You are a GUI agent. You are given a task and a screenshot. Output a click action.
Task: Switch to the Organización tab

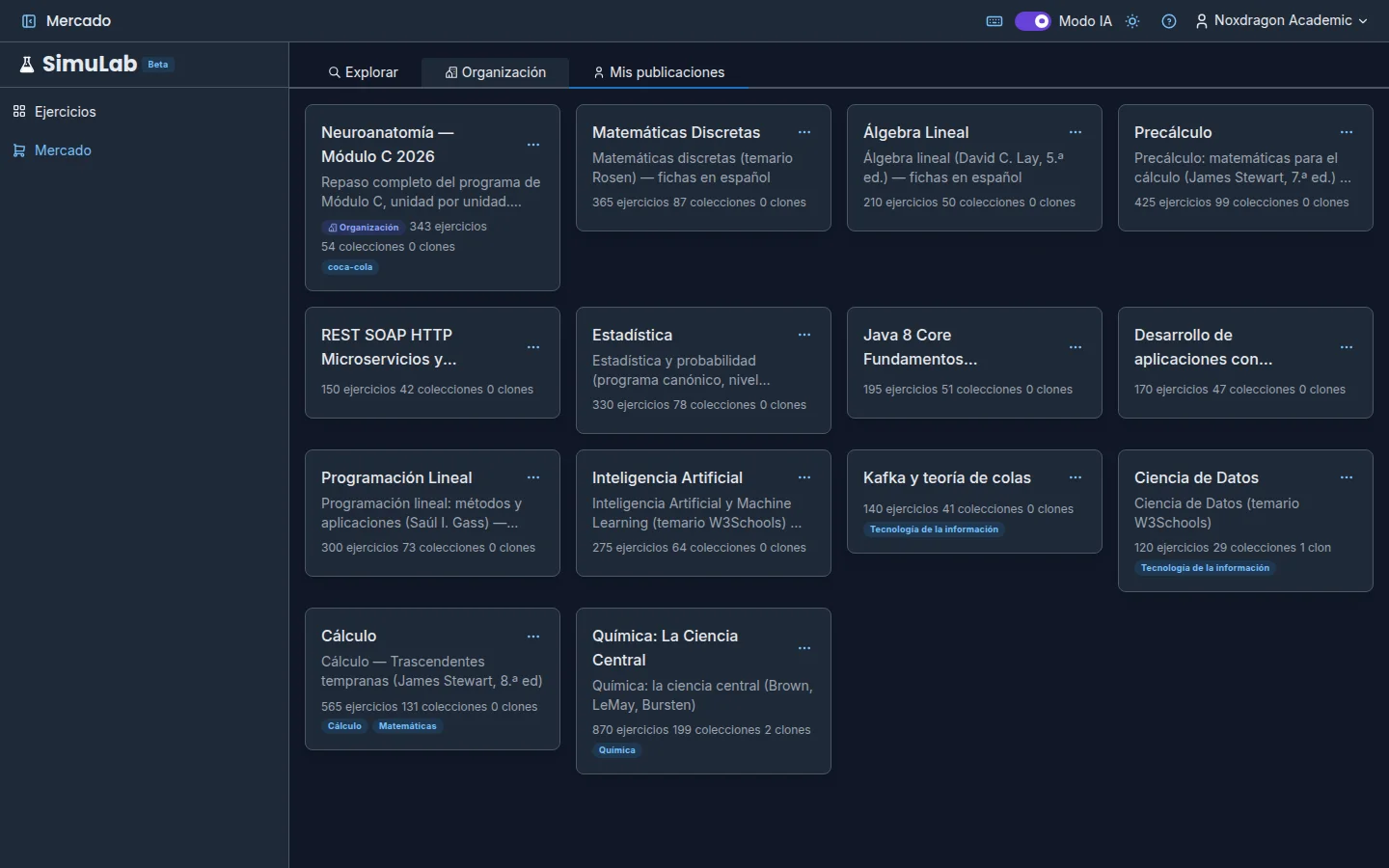point(496,72)
